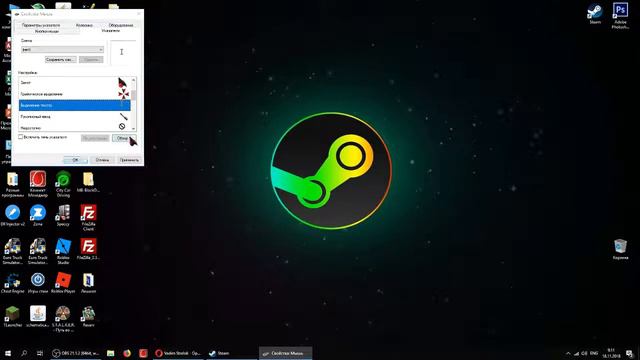Select the Занят cursor row
This screenshot has width=640, height=360.
tap(75, 82)
